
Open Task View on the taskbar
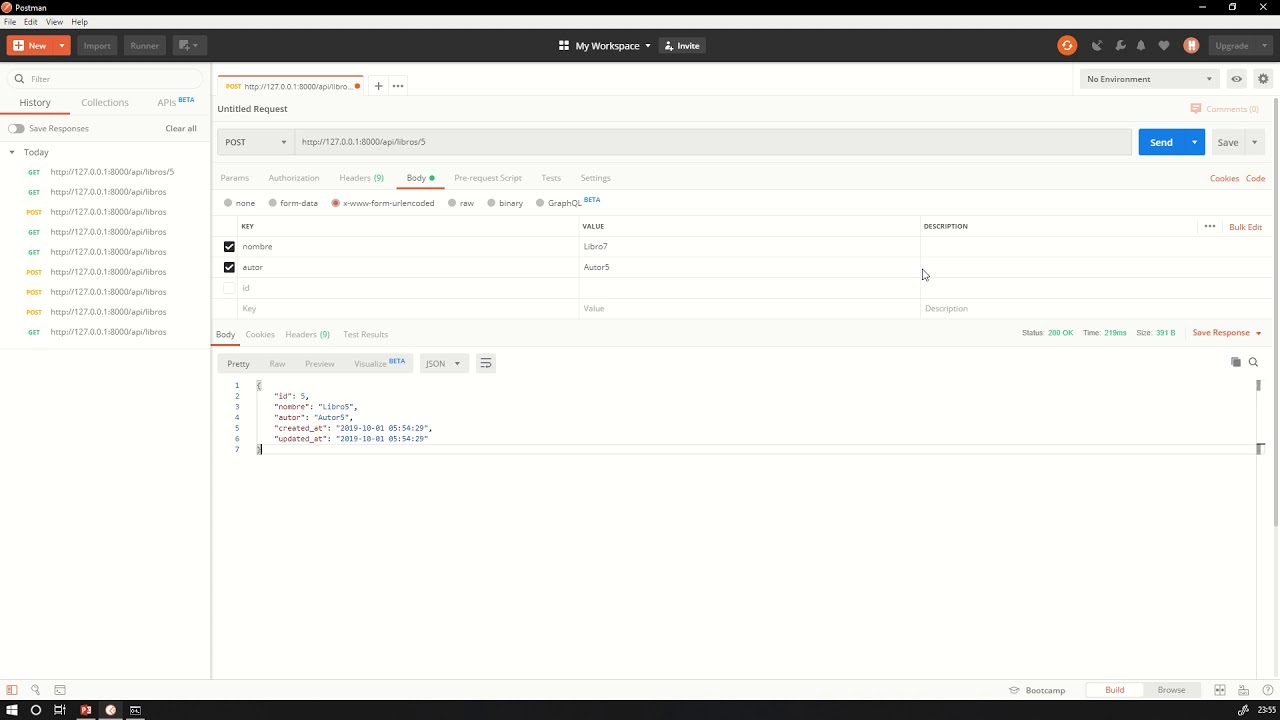click(x=60, y=710)
